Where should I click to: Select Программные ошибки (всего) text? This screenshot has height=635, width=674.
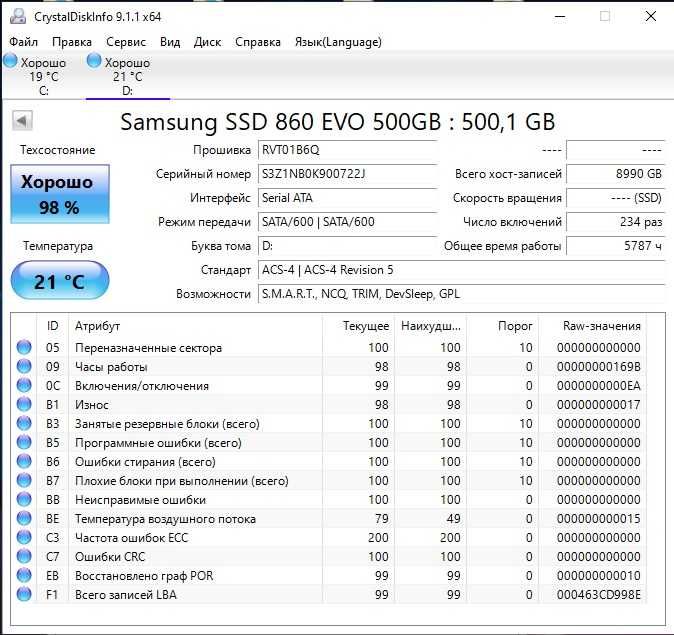tap(158, 443)
